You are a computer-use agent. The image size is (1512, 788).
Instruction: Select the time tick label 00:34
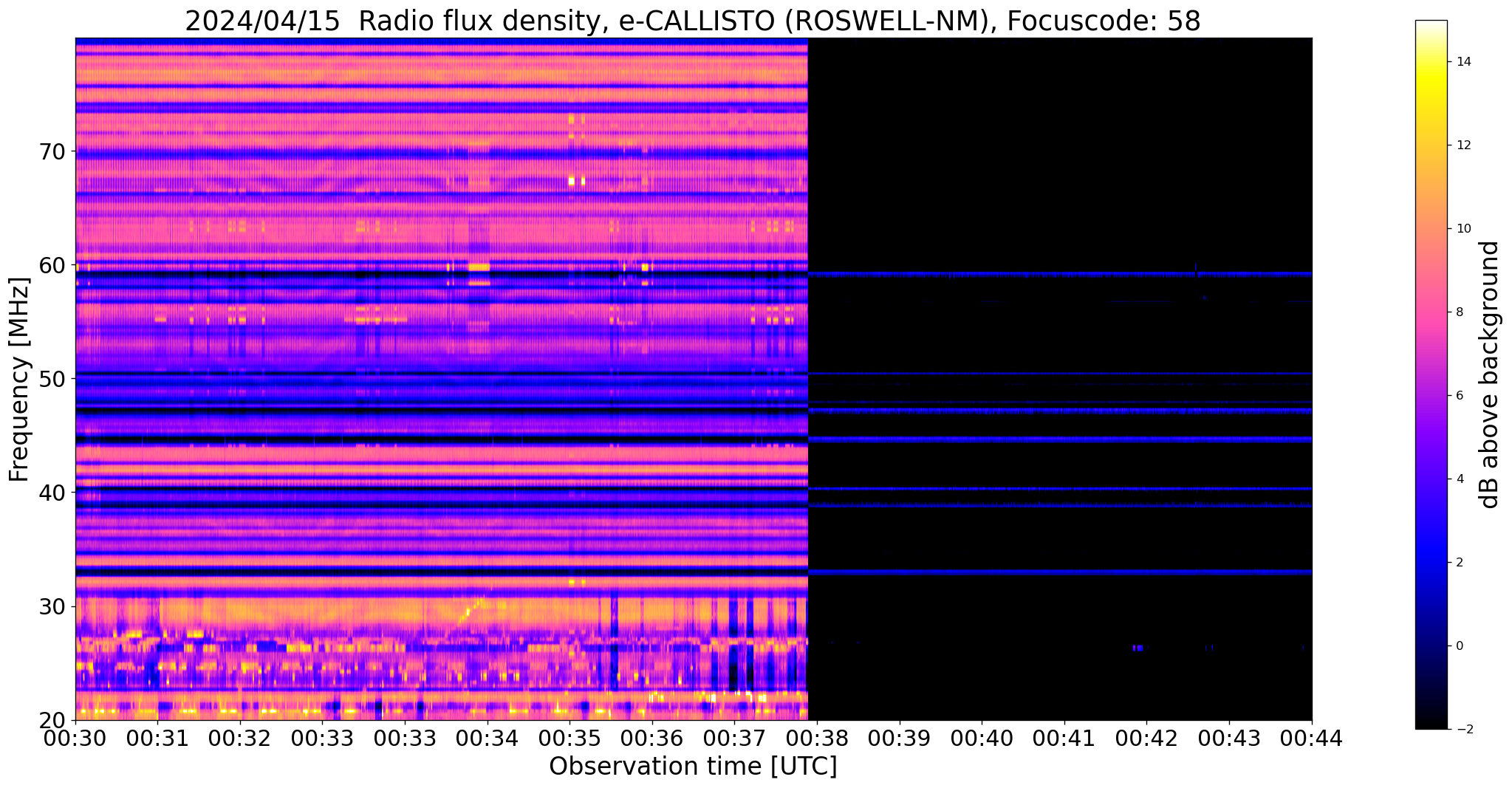(488, 739)
